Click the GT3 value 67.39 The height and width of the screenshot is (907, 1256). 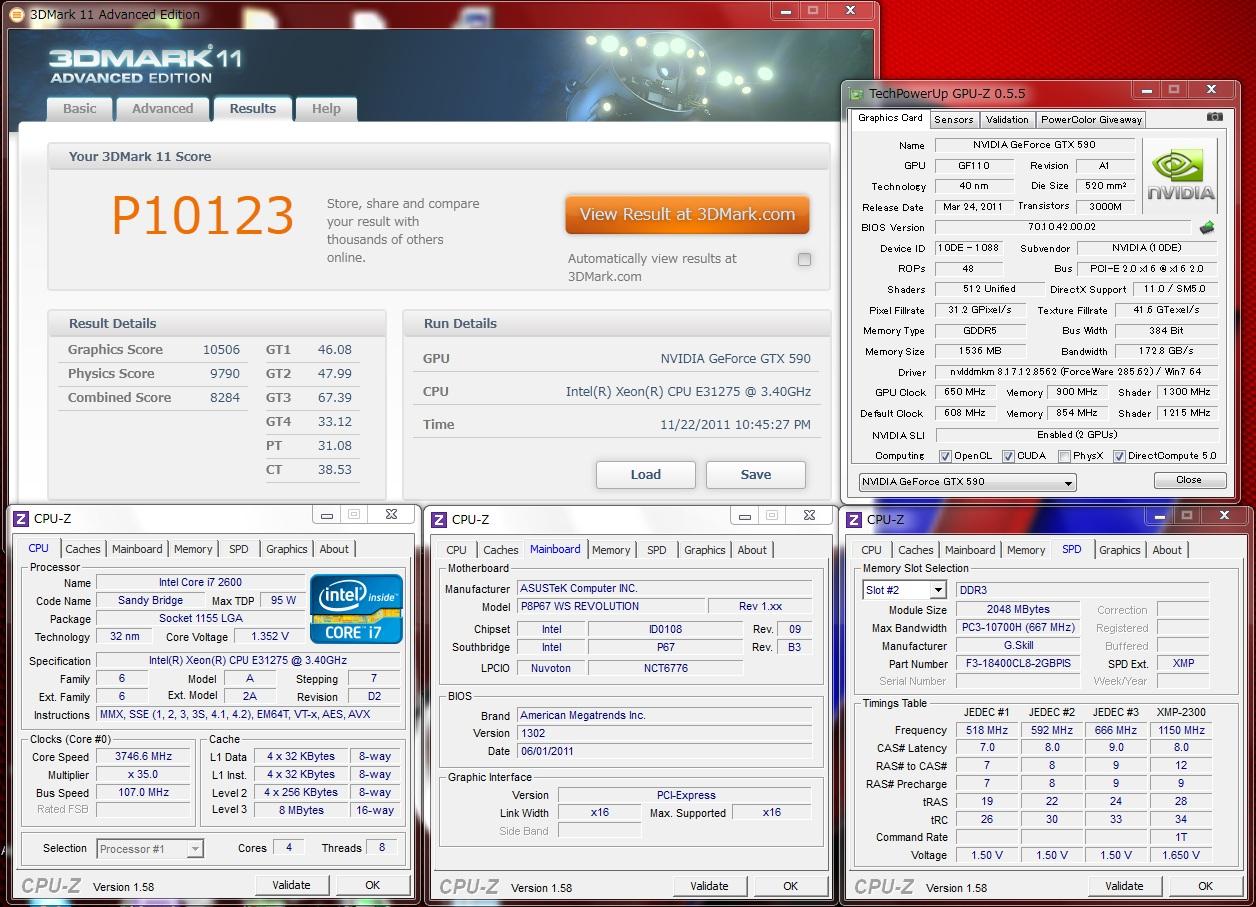click(335, 398)
